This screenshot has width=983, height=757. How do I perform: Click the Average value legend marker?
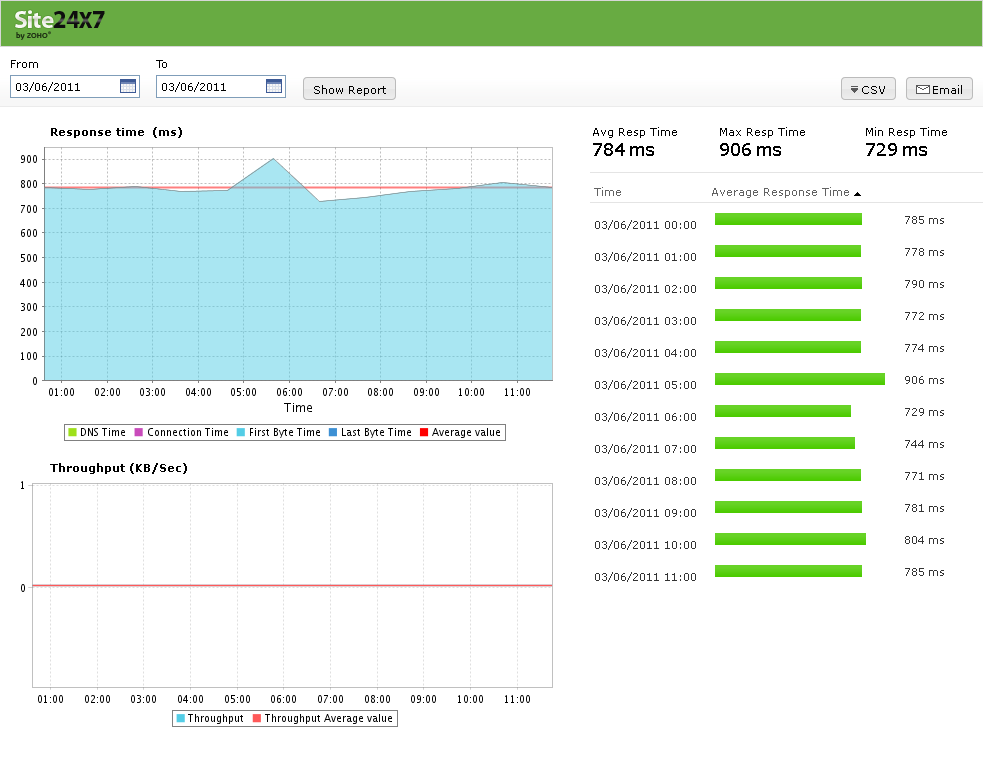click(x=424, y=433)
